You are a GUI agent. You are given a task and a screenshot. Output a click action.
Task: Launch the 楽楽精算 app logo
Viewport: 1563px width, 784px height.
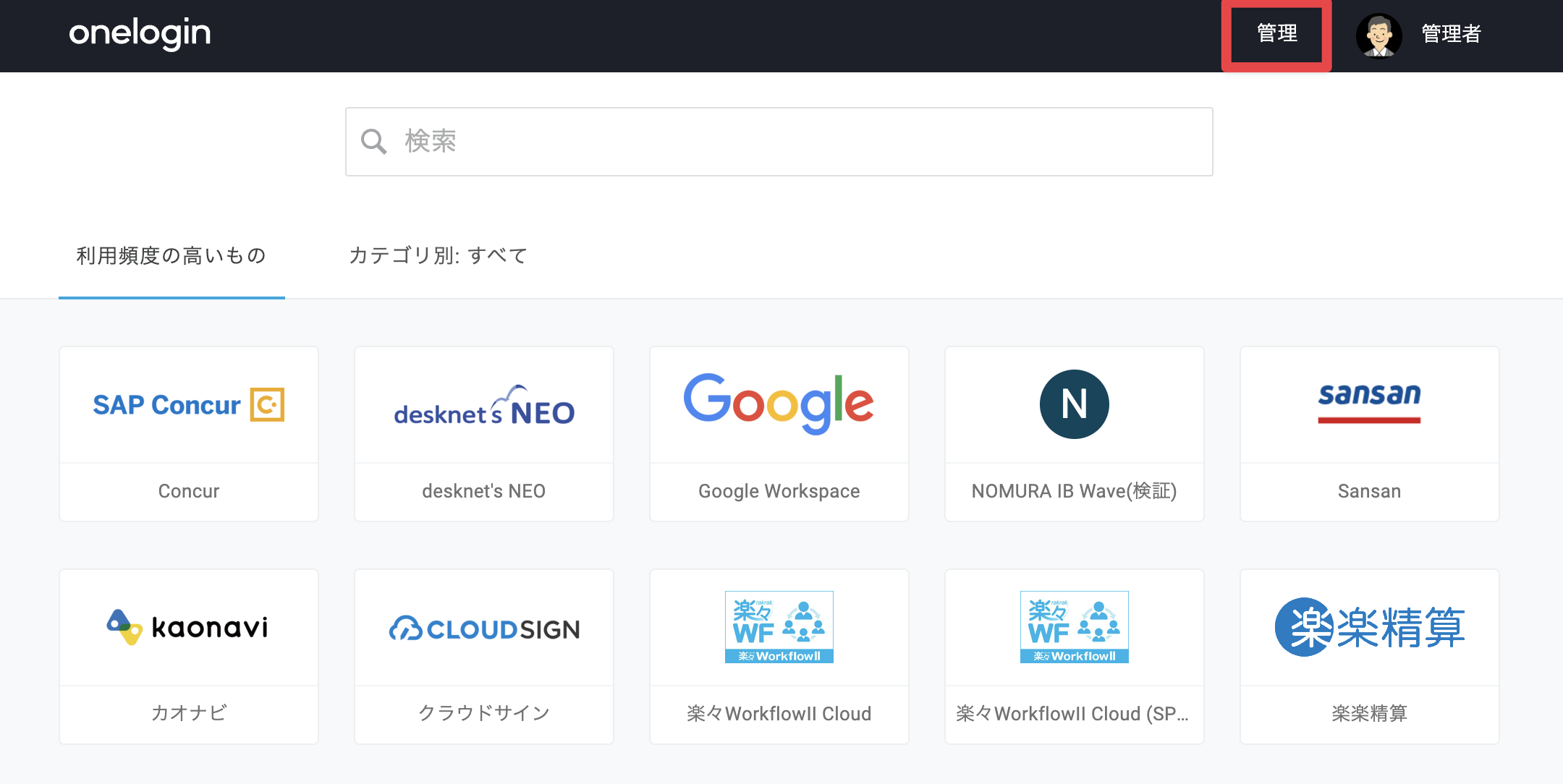coord(1369,627)
